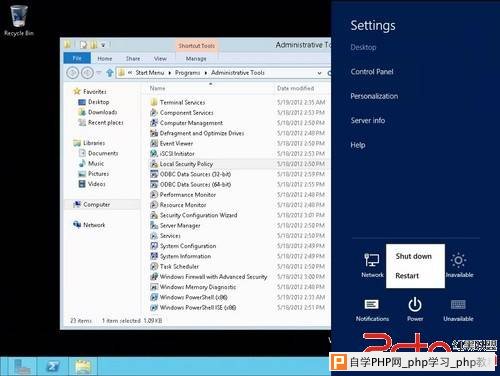Select Security Configuration Wizard icon
The height and width of the screenshot is (376, 500).
pyautogui.click(x=154, y=215)
